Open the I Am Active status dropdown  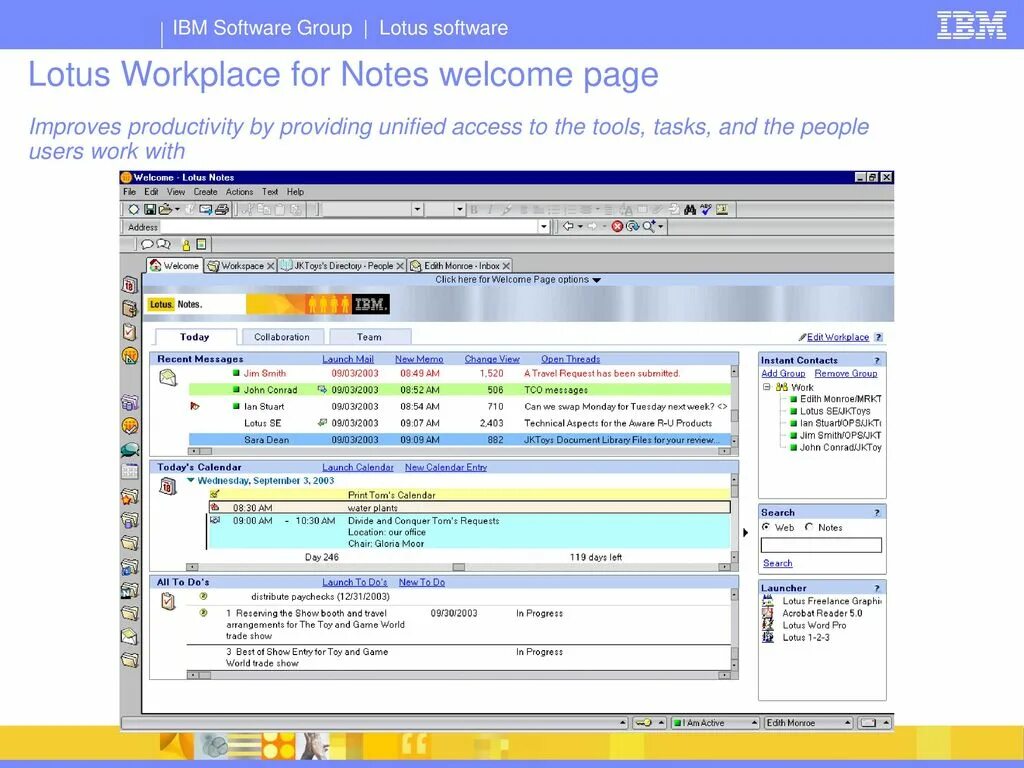click(x=754, y=723)
